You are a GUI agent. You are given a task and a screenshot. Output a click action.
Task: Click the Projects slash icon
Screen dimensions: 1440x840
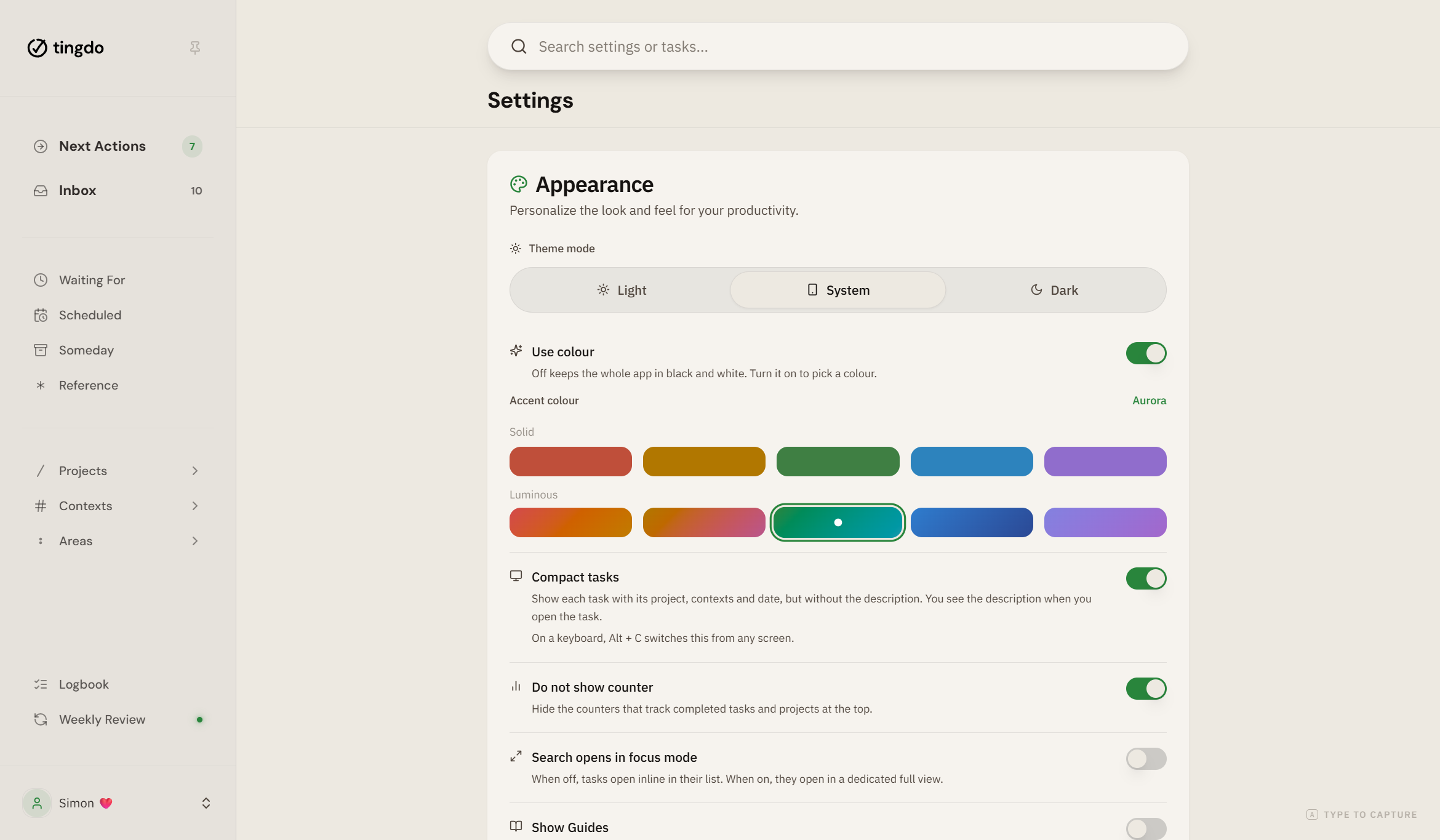pos(41,471)
